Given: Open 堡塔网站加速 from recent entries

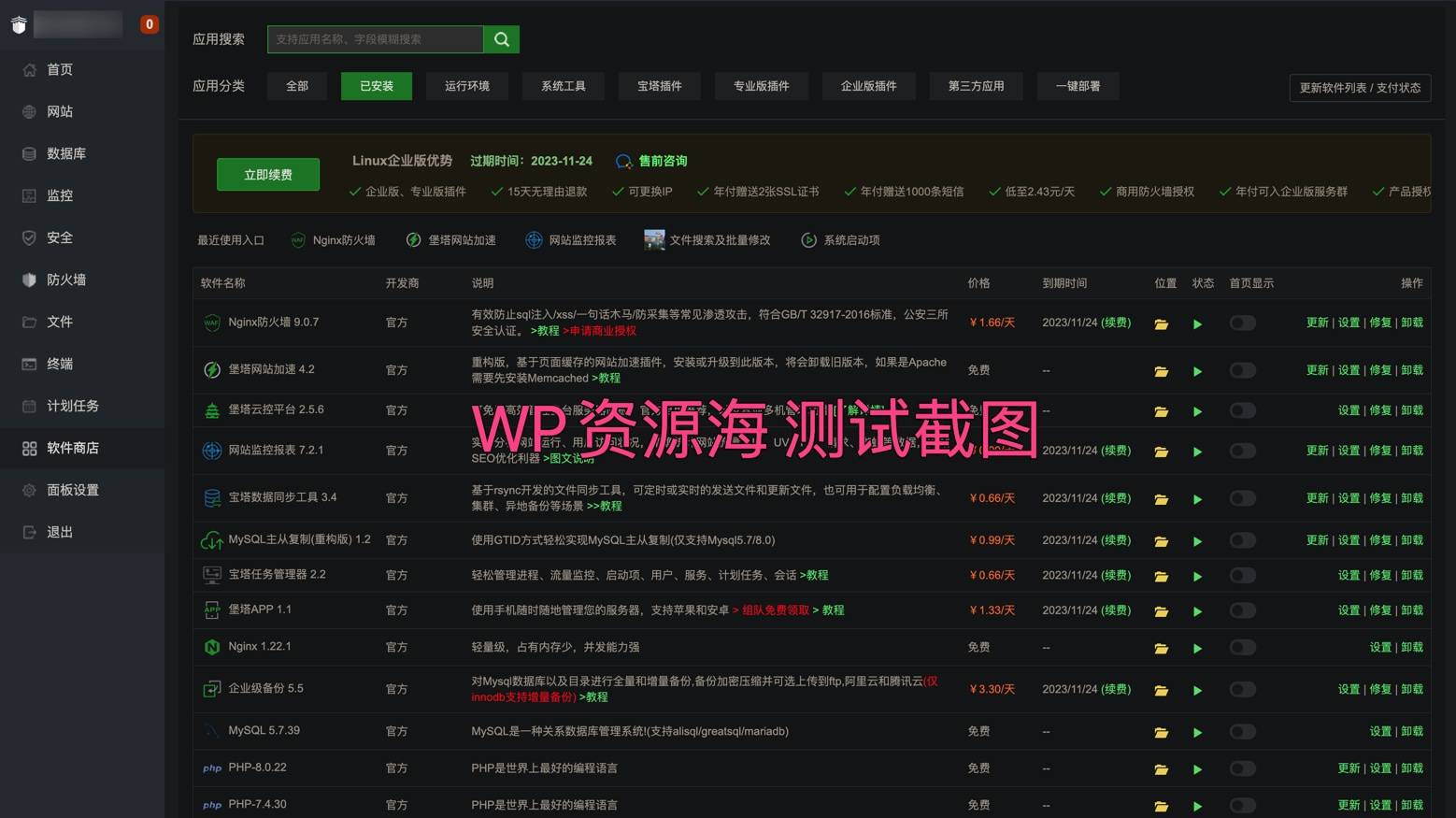Looking at the screenshot, I should pyautogui.click(x=450, y=240).
